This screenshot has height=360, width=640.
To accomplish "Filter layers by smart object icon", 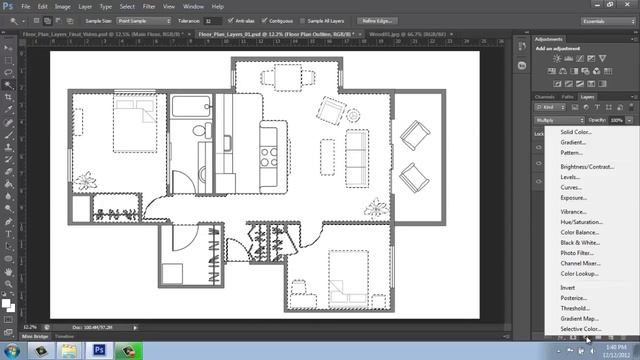I will coord(620,107).
